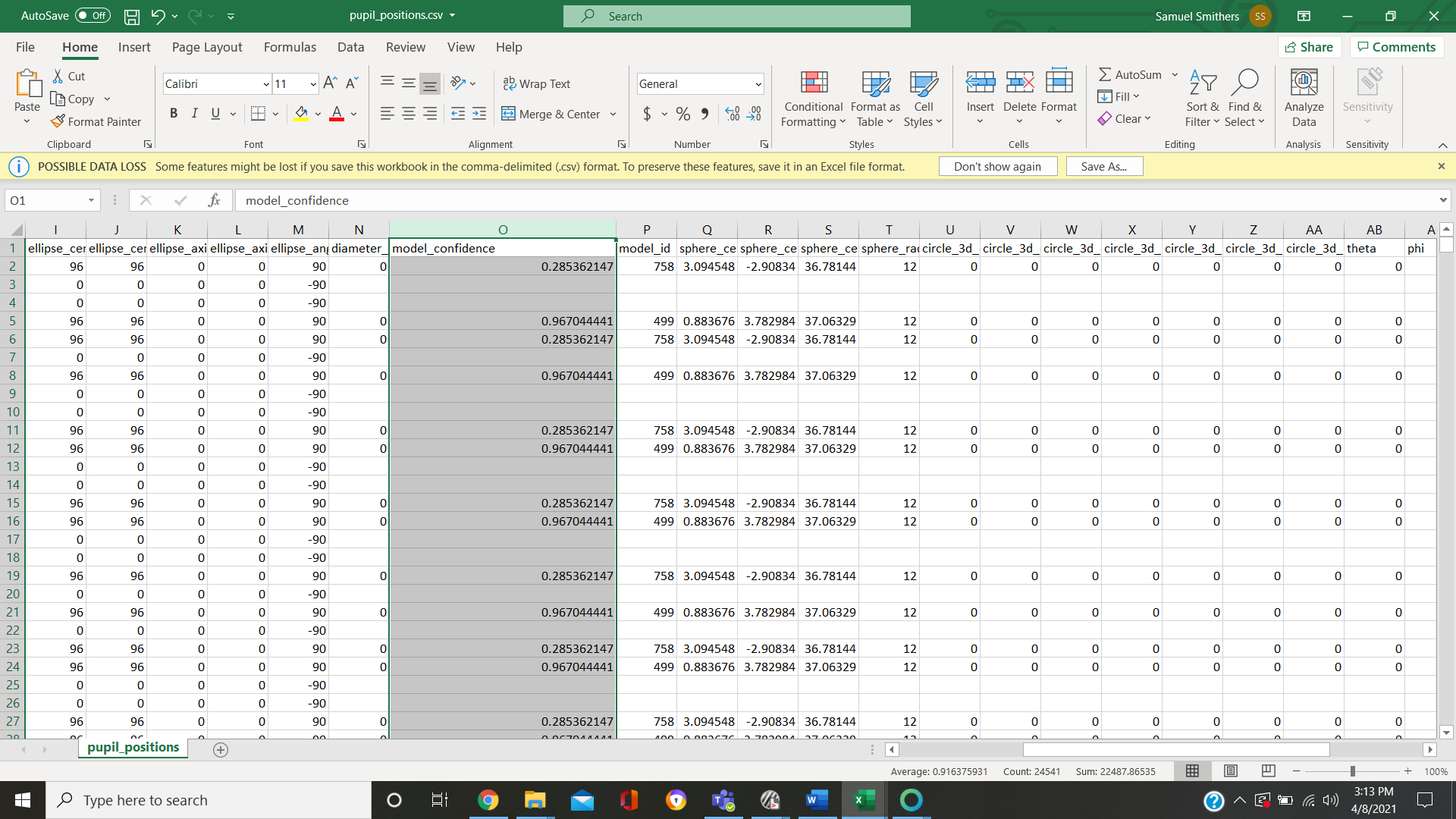This screenshot has width=1456, height=819.
Task: Toggle Wrap Text
Action: click(x=537, y=83)
